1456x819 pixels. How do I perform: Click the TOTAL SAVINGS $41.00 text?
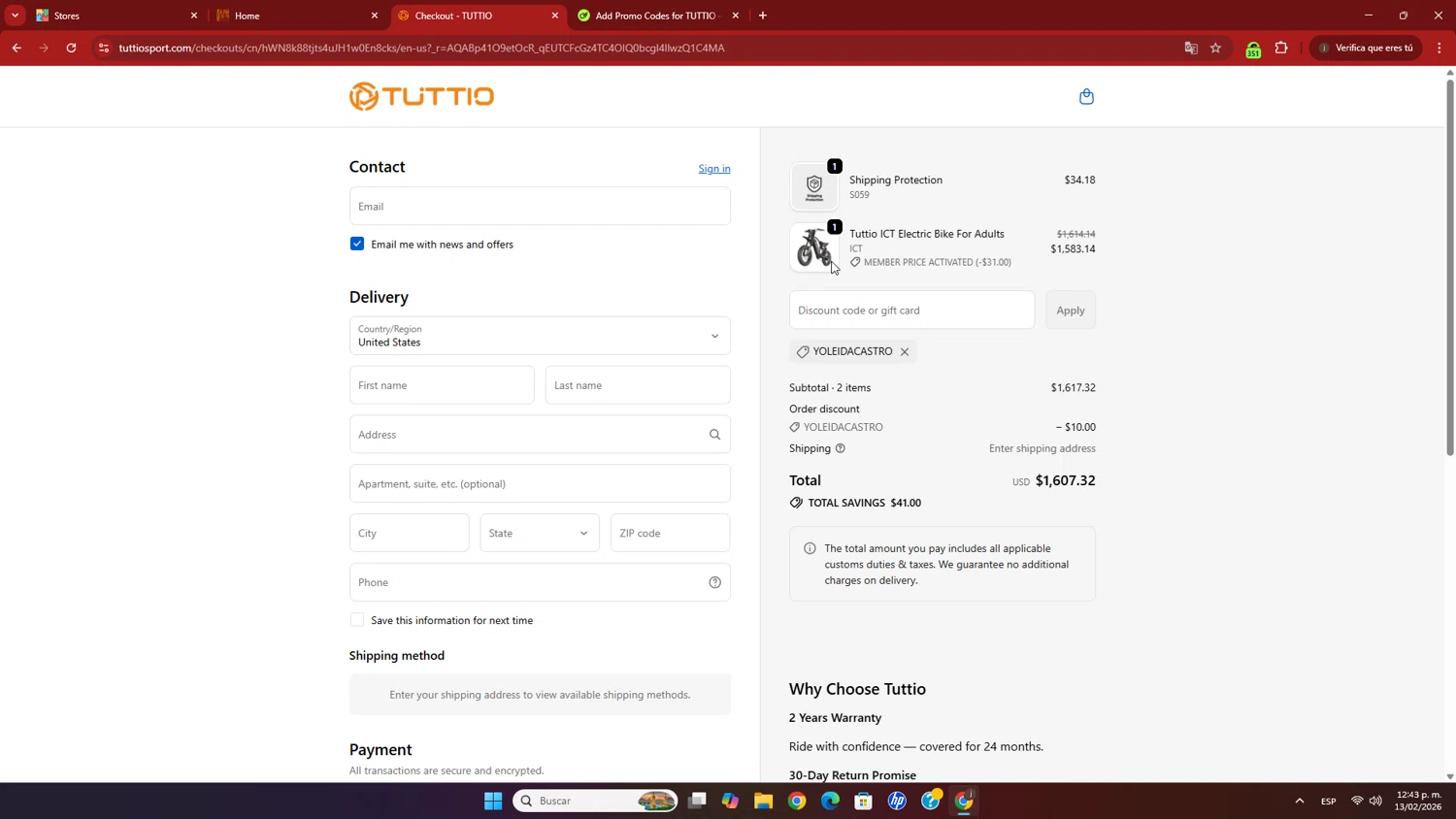coord(865,503)
